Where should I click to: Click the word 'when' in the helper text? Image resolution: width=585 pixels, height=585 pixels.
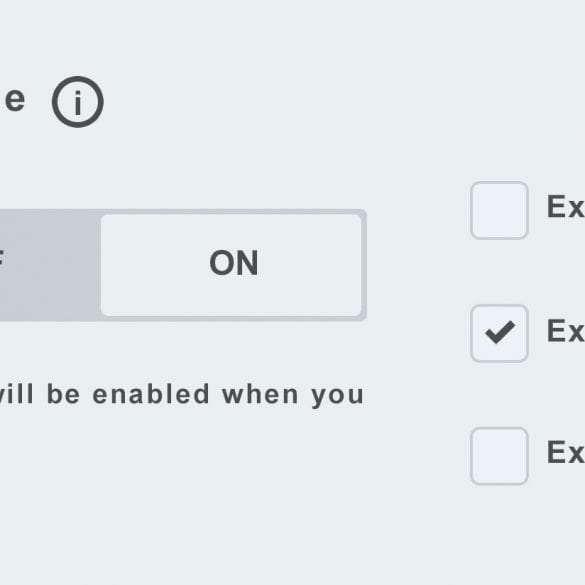click(260, 394)
